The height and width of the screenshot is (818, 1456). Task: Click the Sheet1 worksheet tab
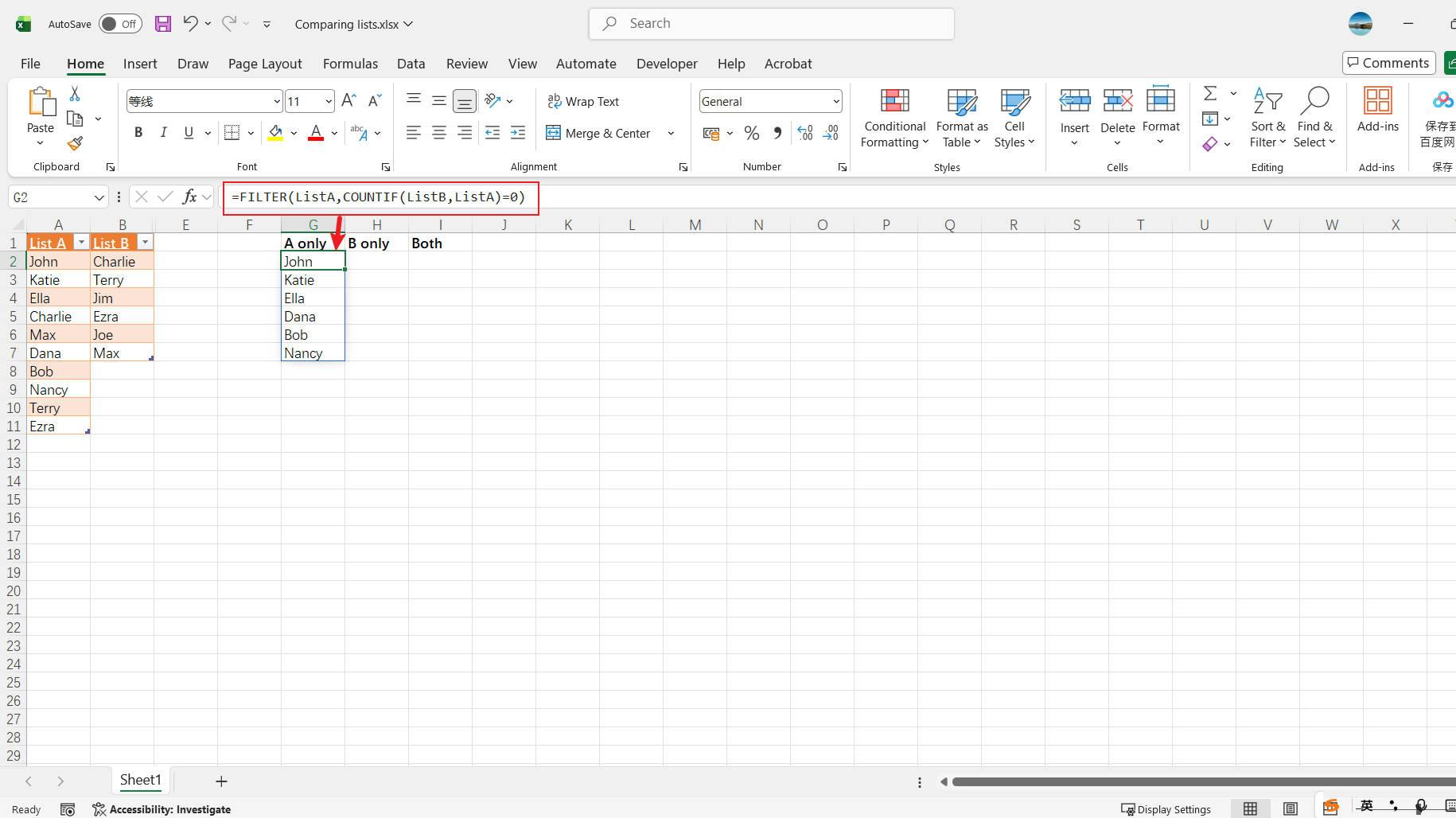(141, 780)
